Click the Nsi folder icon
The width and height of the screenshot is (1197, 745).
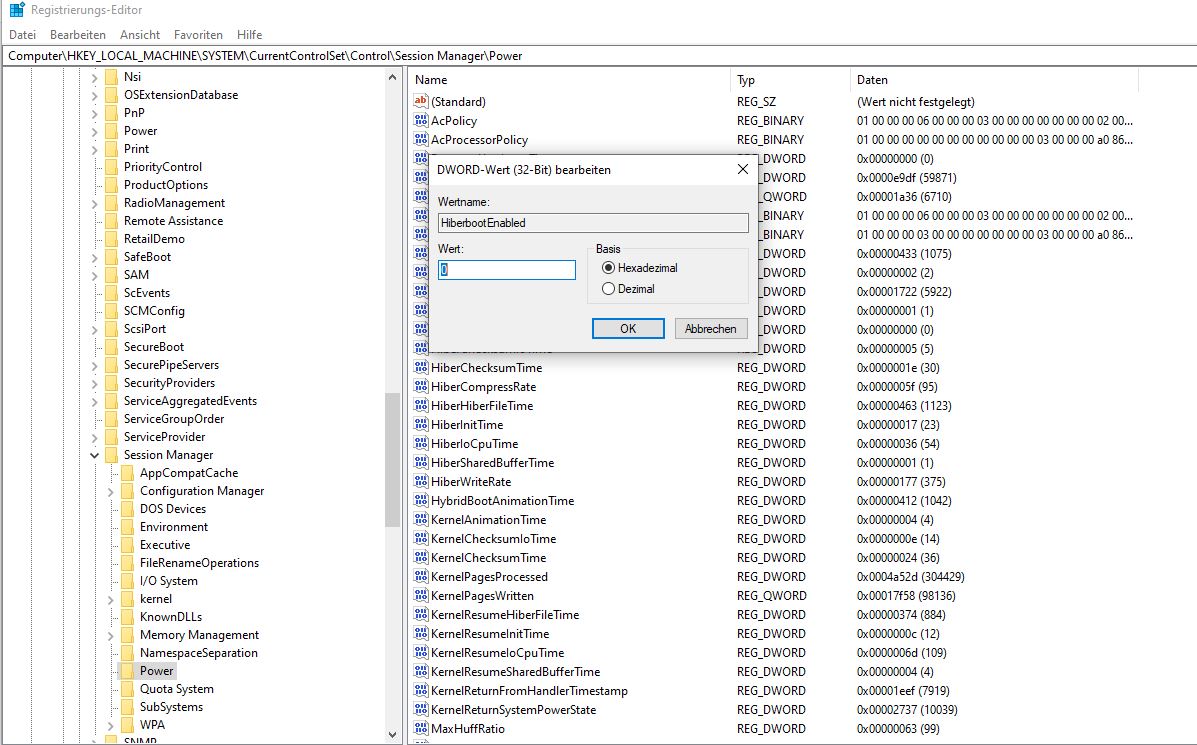111,77
